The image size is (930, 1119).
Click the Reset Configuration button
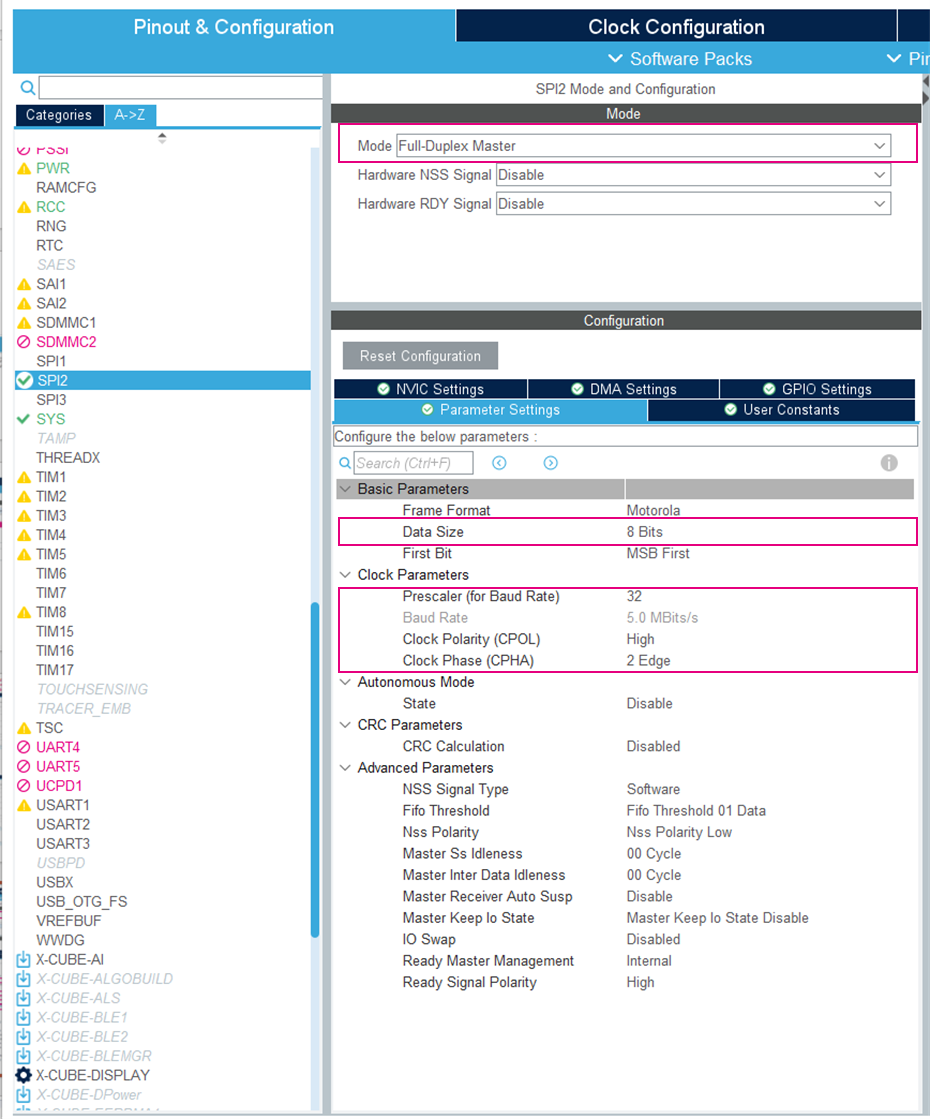tap(420, 355)
